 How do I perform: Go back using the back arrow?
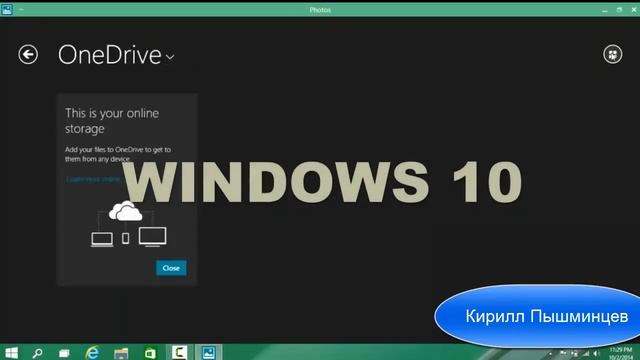28,54
